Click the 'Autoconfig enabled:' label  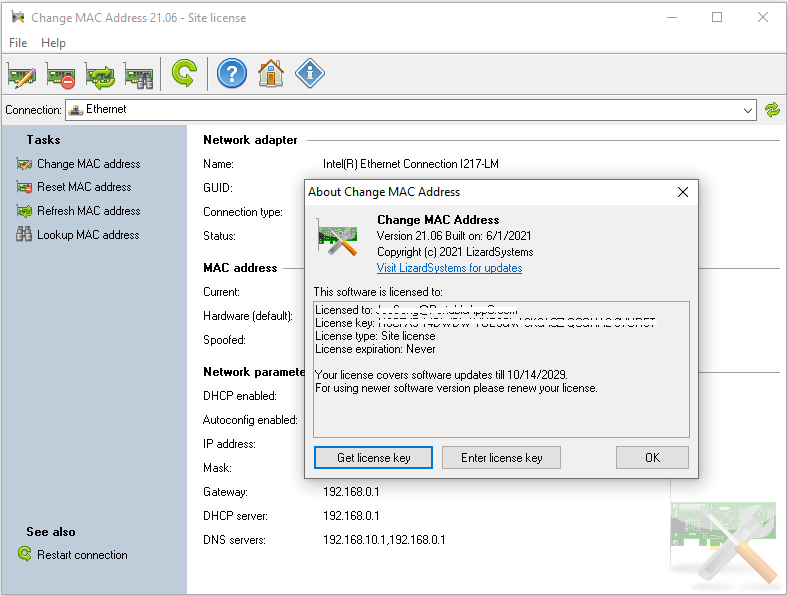(250, 420)
